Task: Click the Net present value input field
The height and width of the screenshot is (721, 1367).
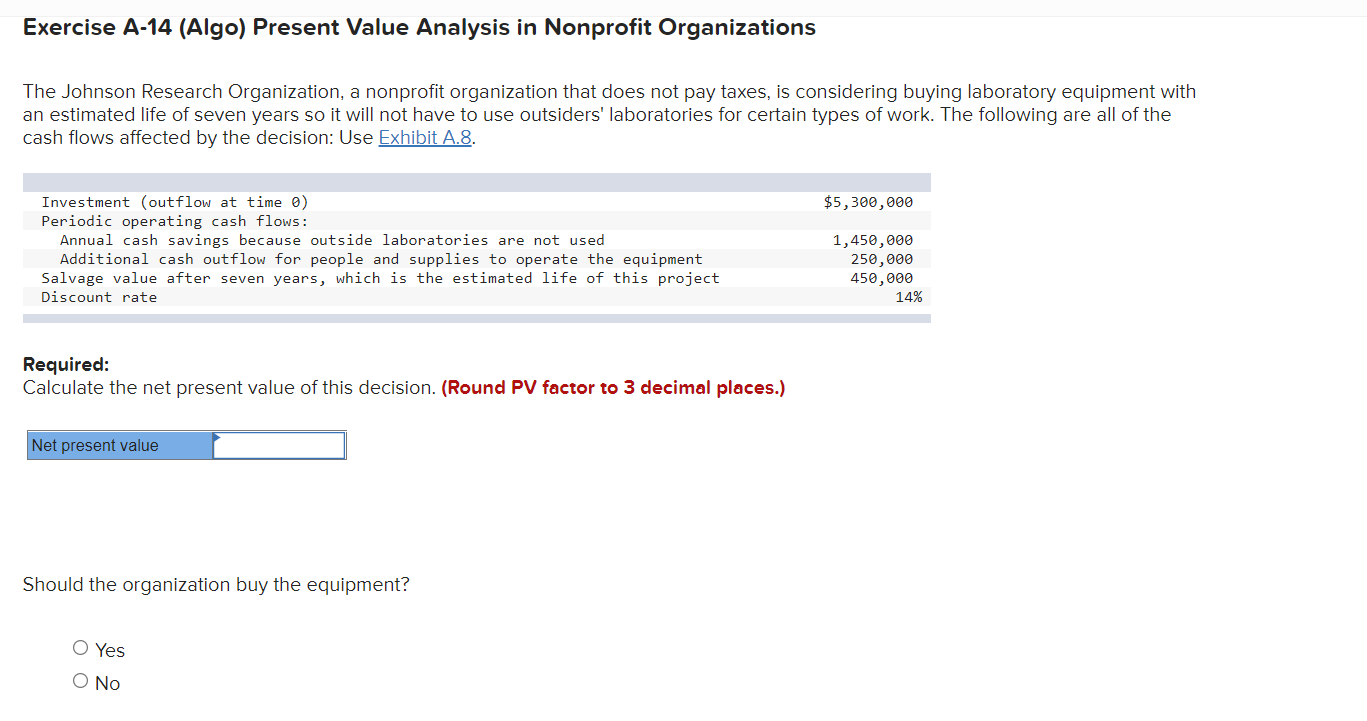Action: pos(278,445)
